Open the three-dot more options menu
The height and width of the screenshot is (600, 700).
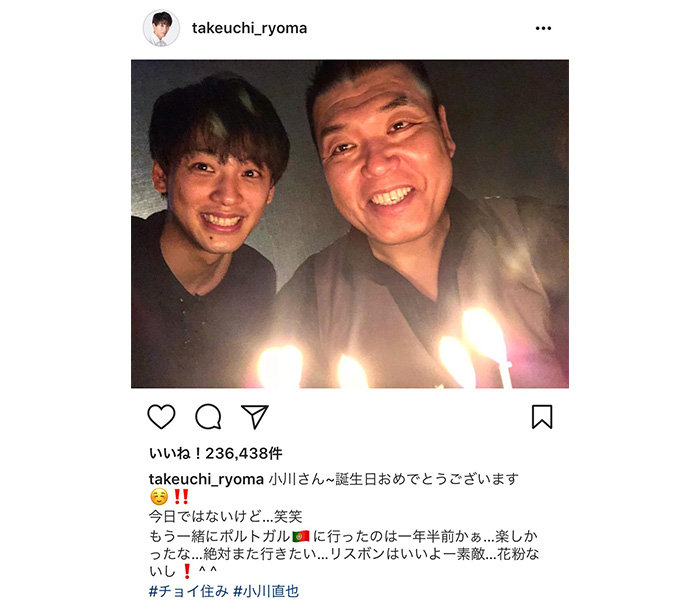pos(543,28)
